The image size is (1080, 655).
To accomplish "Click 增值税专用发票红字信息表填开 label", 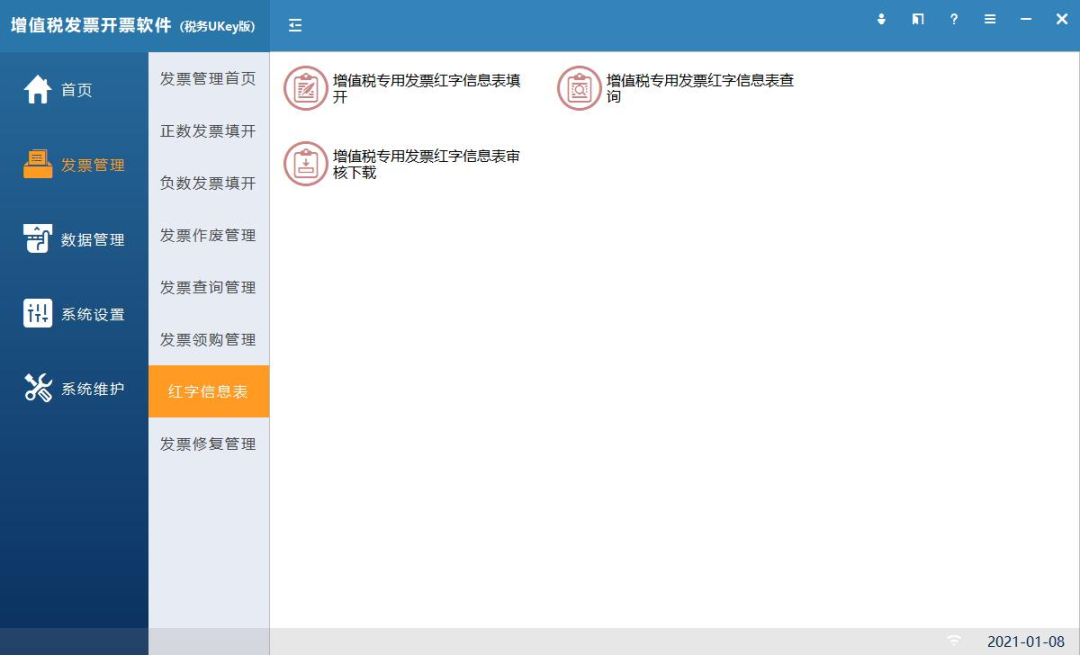I will [x=426, y=88].
